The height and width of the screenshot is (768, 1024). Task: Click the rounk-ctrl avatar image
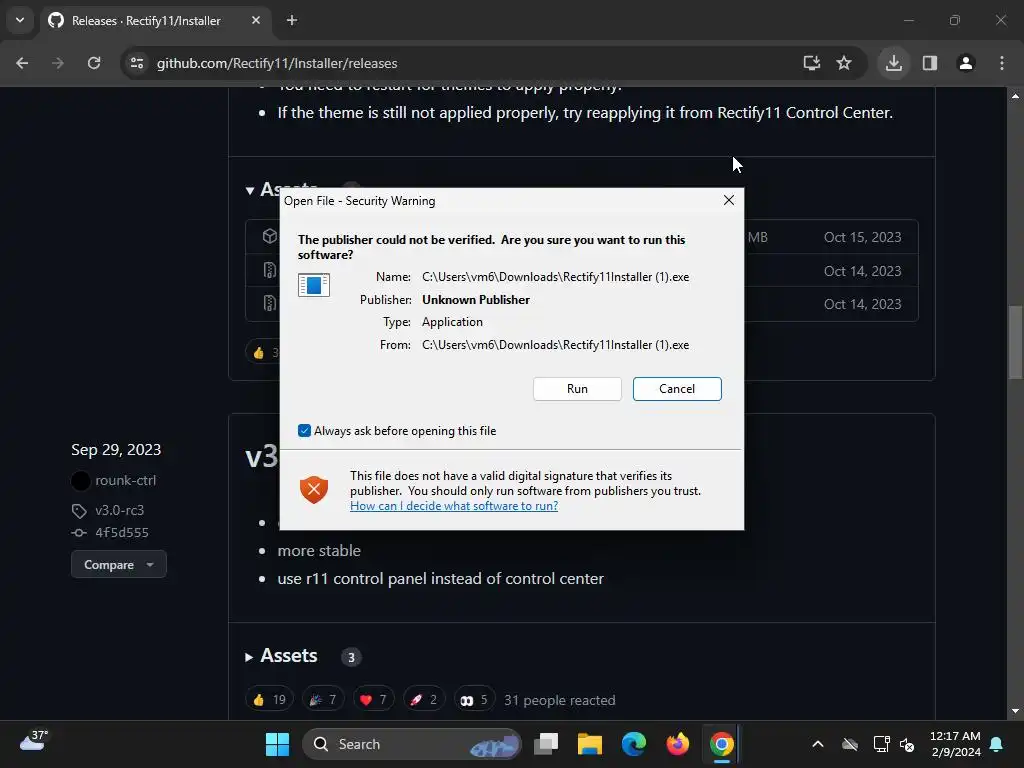click(x=80, y=481)
